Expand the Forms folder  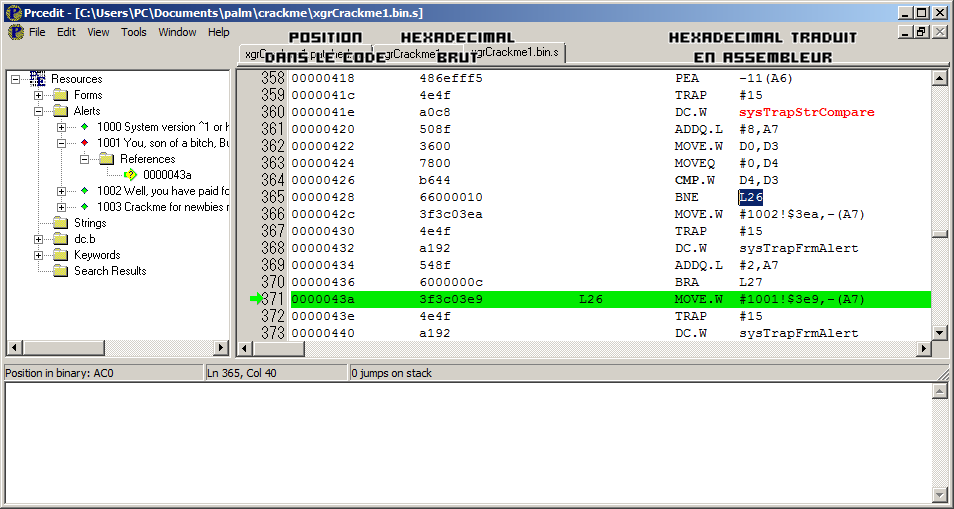39,95
